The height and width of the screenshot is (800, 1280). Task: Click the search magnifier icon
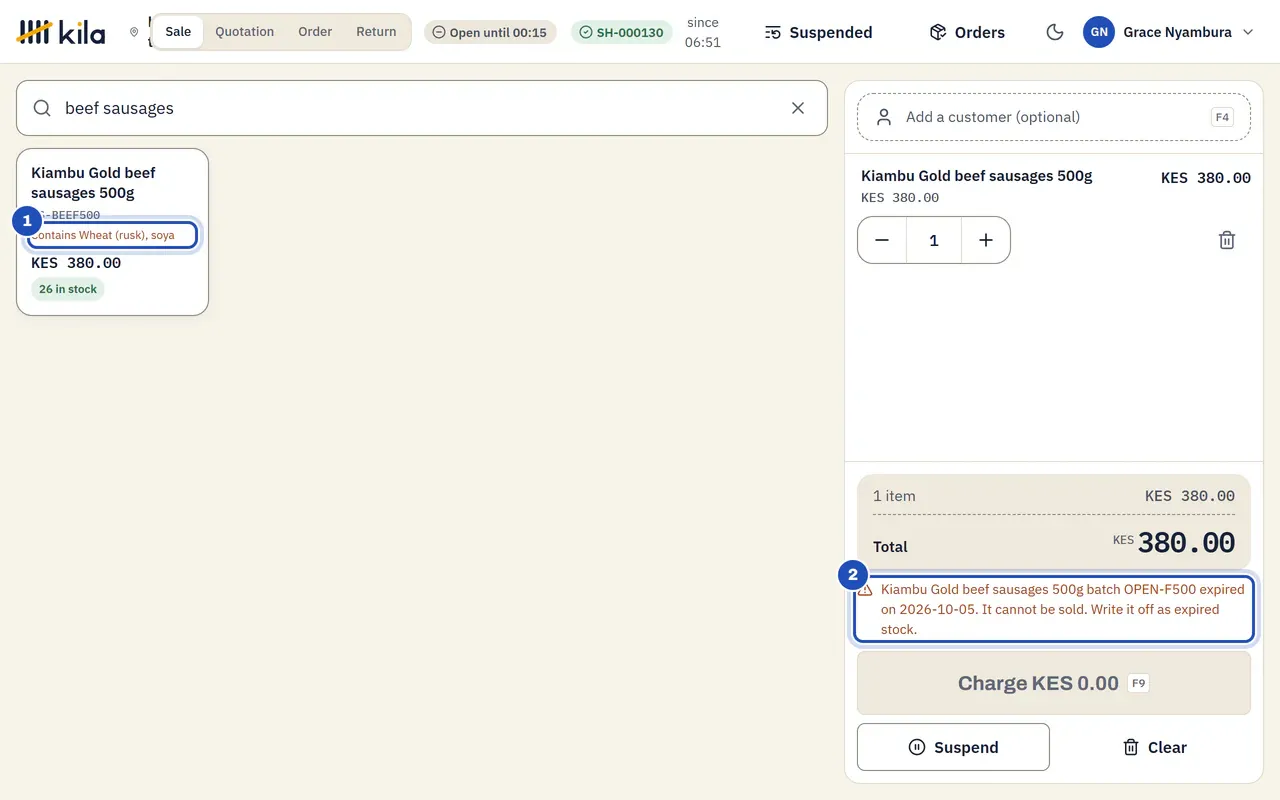tap(42, 108)
